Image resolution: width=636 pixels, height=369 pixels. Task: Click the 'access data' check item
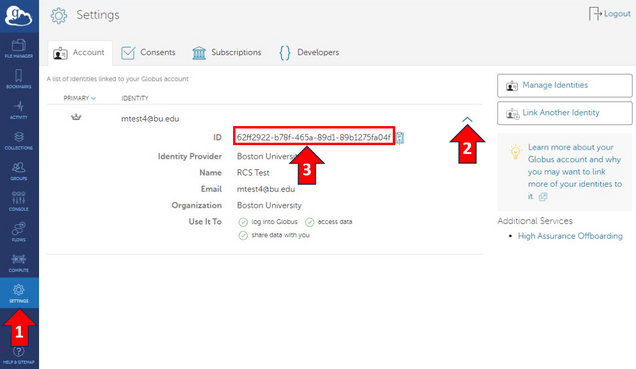click(x=329, y=222)
